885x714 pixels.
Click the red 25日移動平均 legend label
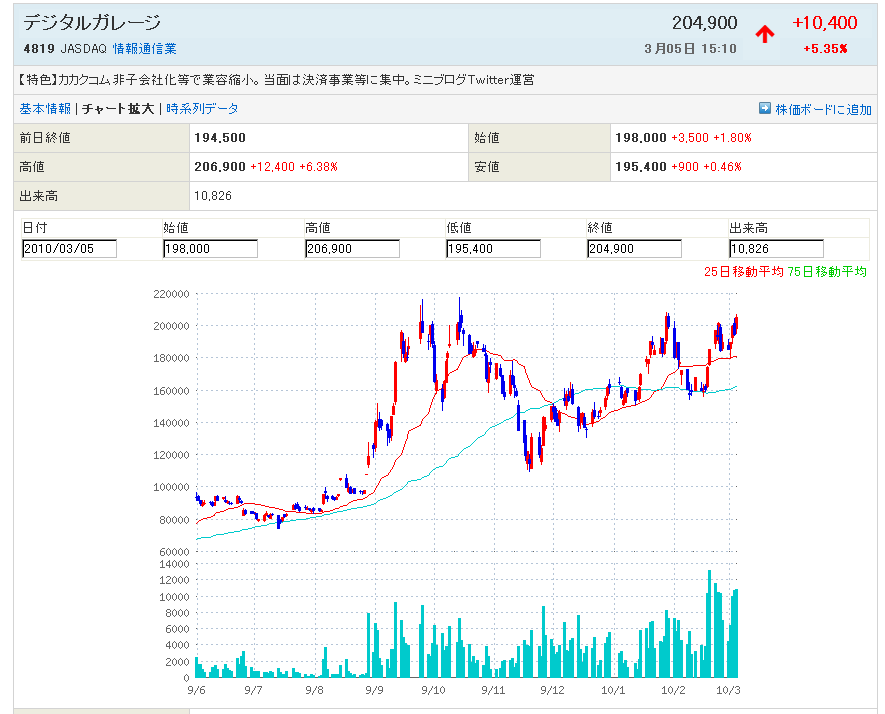click(743, 271)
